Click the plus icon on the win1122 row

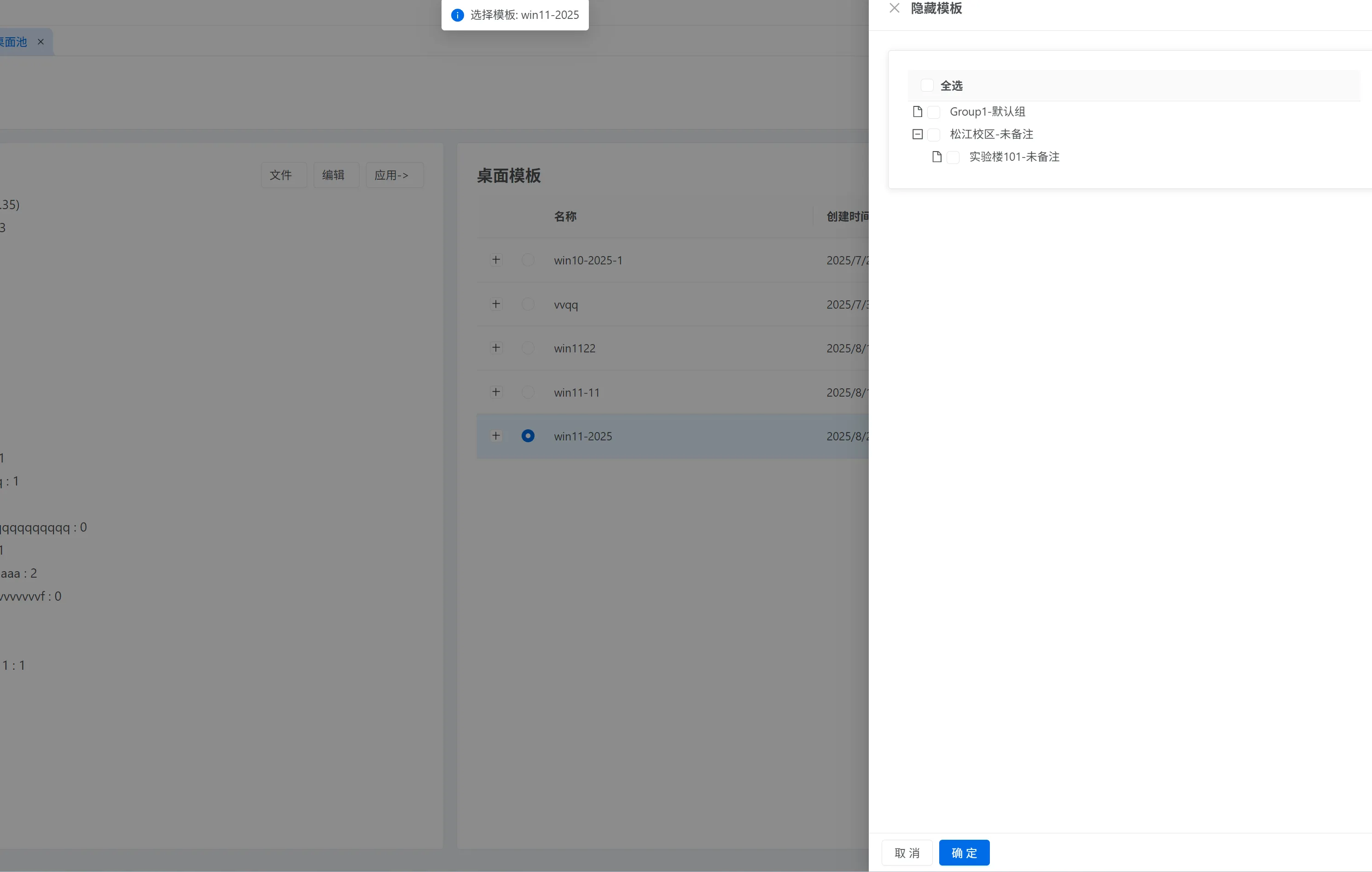(496, 348)
